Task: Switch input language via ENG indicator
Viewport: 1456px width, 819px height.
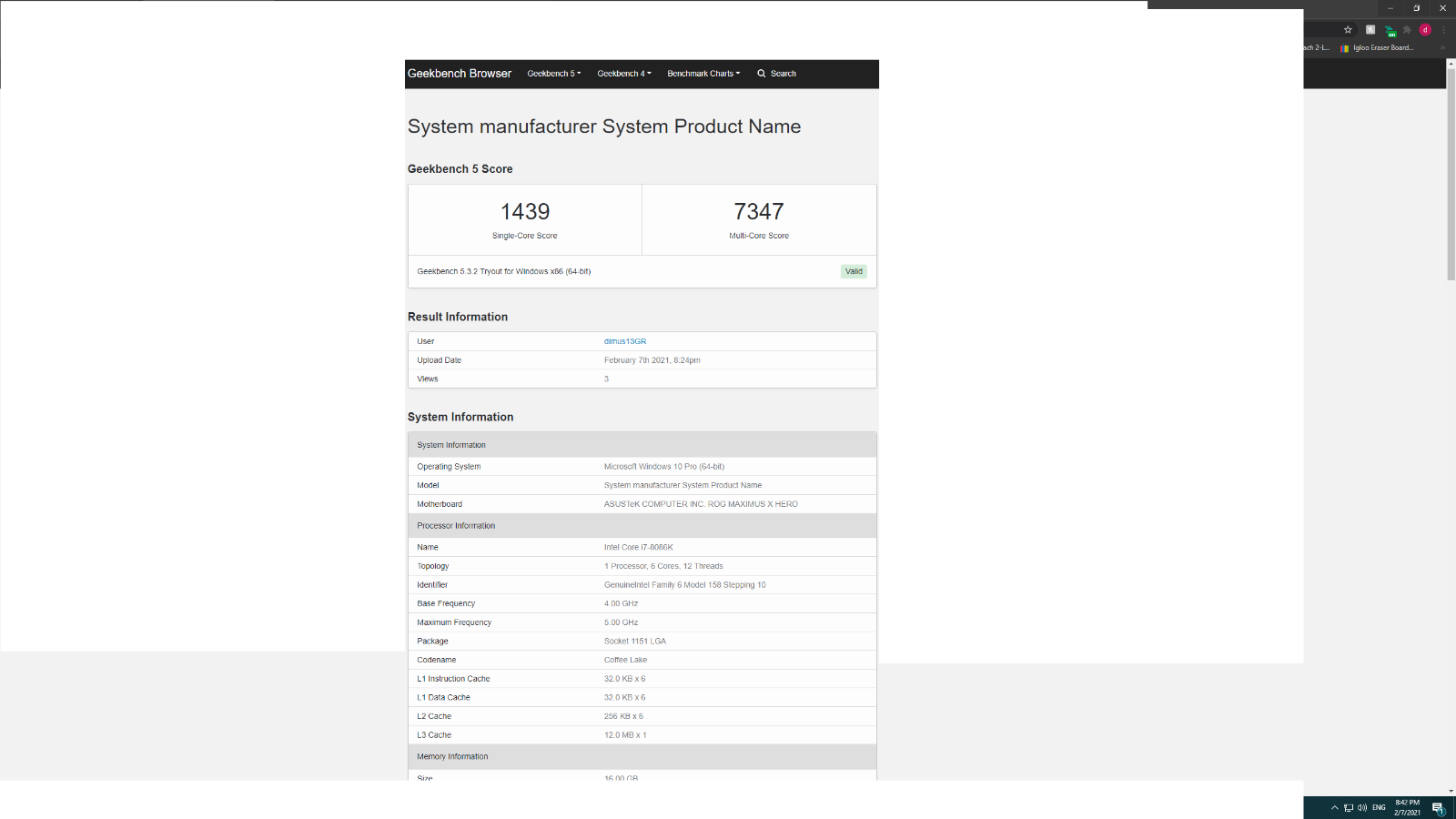Action: click(1379, 807)
